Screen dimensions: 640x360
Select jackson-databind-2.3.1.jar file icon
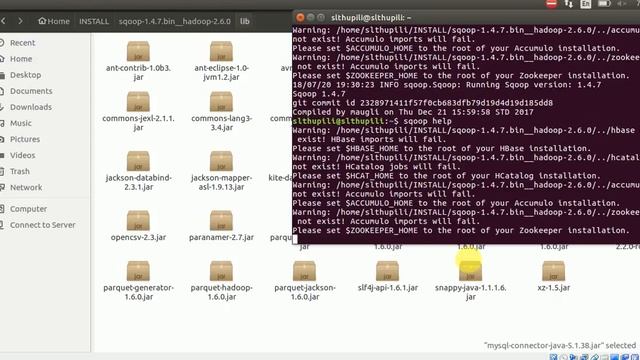[x=138, y=161]
